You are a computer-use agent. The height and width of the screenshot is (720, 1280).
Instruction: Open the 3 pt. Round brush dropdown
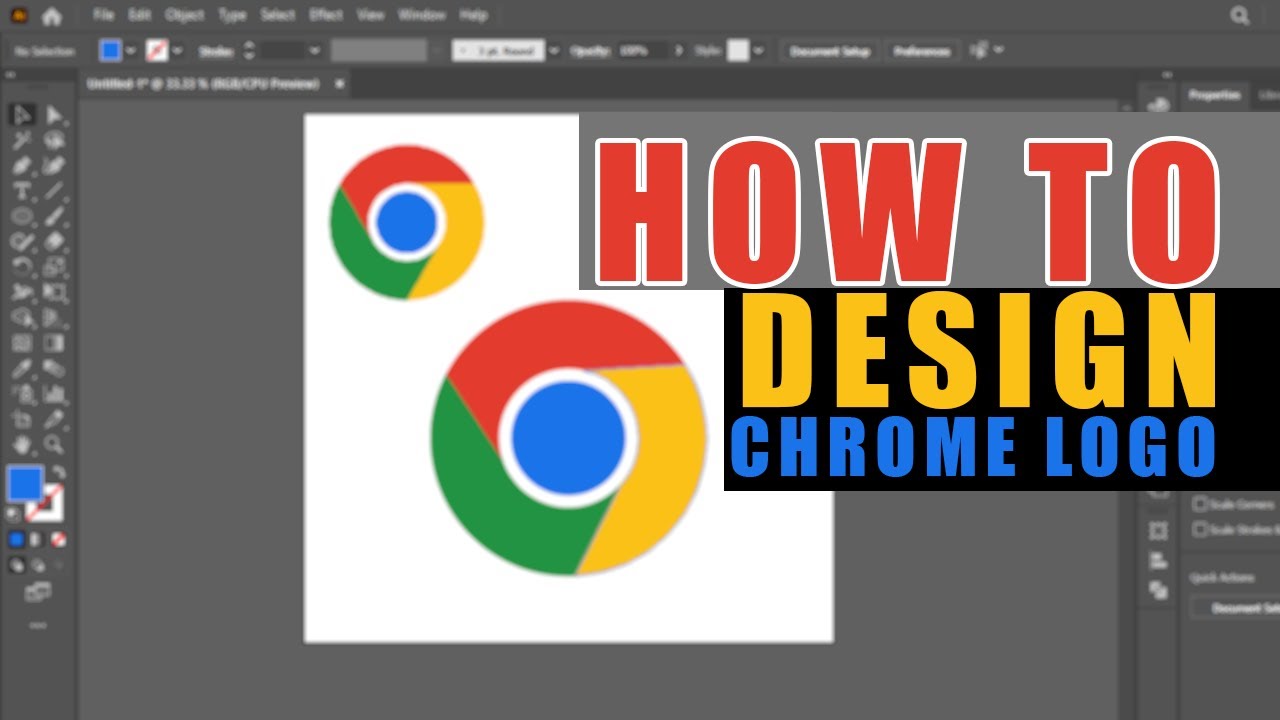[555, 51]
